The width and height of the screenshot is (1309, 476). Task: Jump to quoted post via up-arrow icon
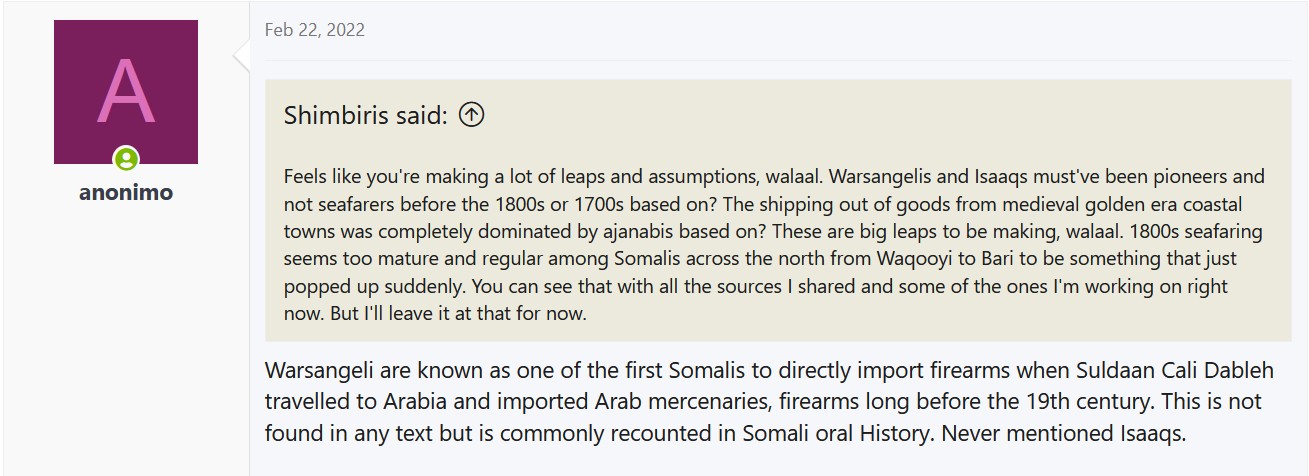(x=471, y=115)
